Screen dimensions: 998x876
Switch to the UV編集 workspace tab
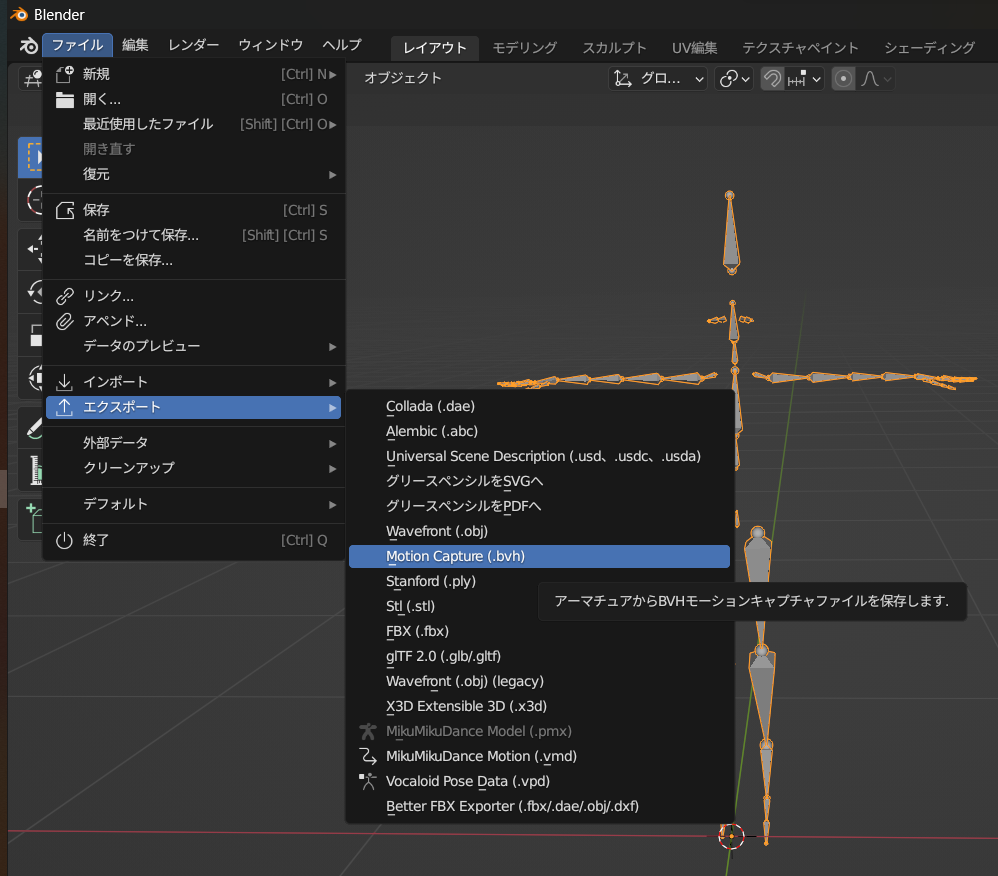point(693,47)
